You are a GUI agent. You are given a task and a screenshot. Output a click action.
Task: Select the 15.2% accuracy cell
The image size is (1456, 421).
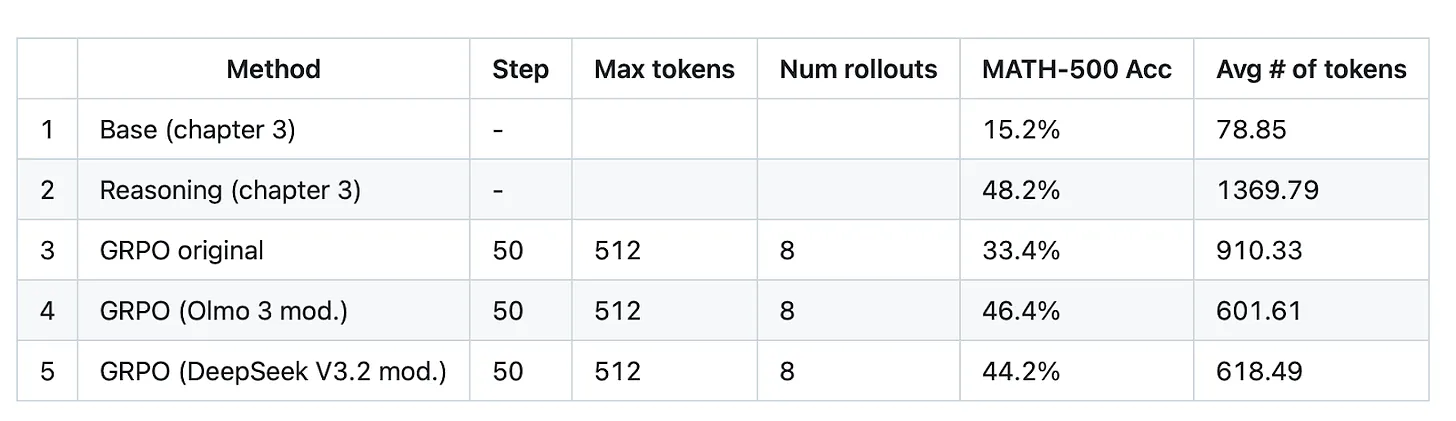pos(1021,130)
